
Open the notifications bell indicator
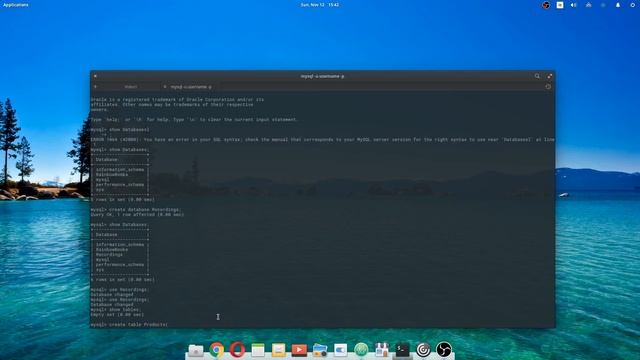618,5
